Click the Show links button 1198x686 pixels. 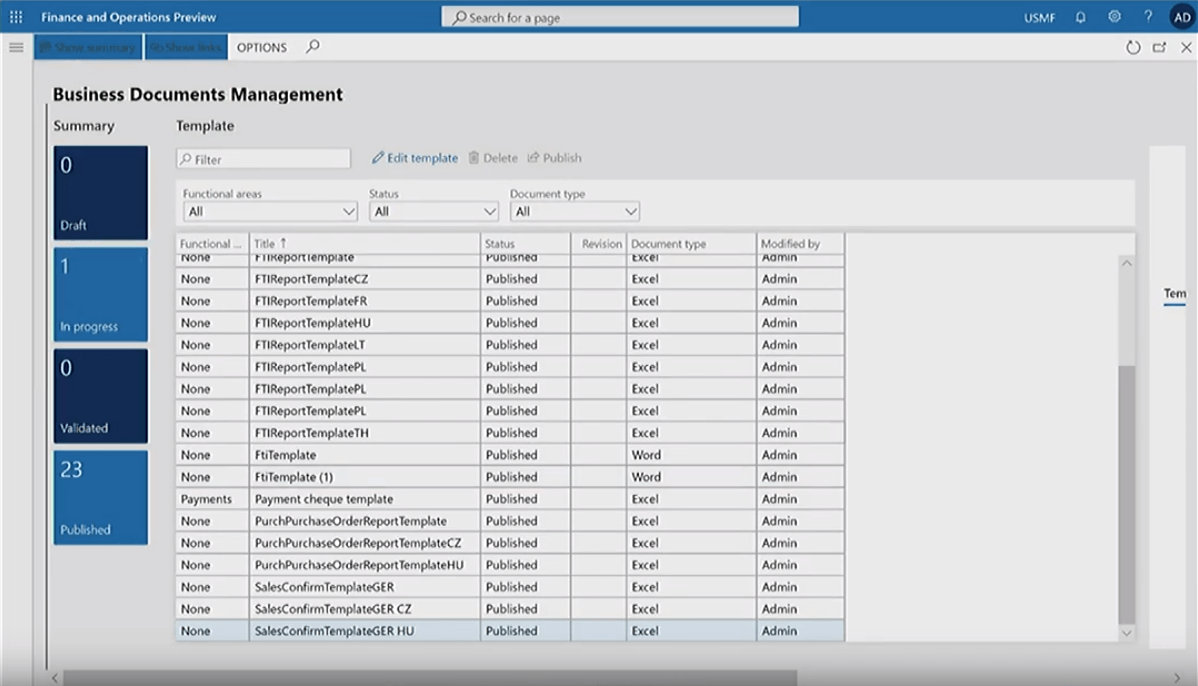pos(186,46)
